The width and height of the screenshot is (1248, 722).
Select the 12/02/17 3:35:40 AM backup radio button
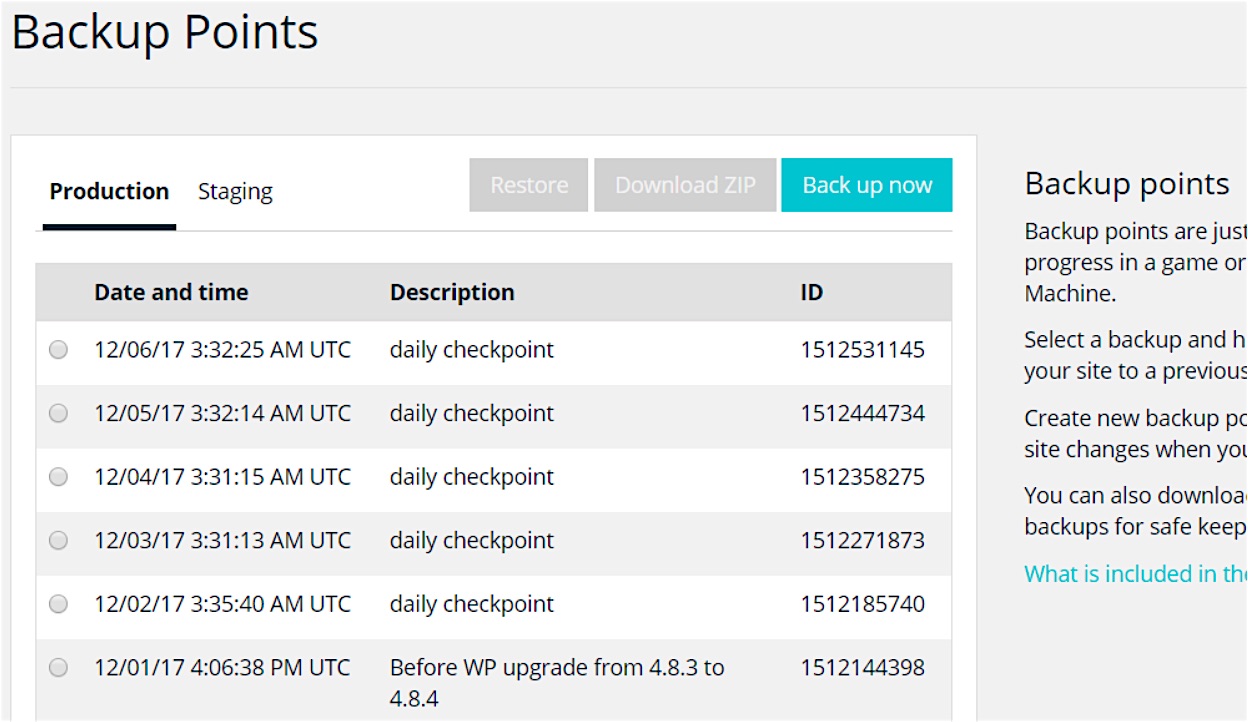(x=59, y=604)
